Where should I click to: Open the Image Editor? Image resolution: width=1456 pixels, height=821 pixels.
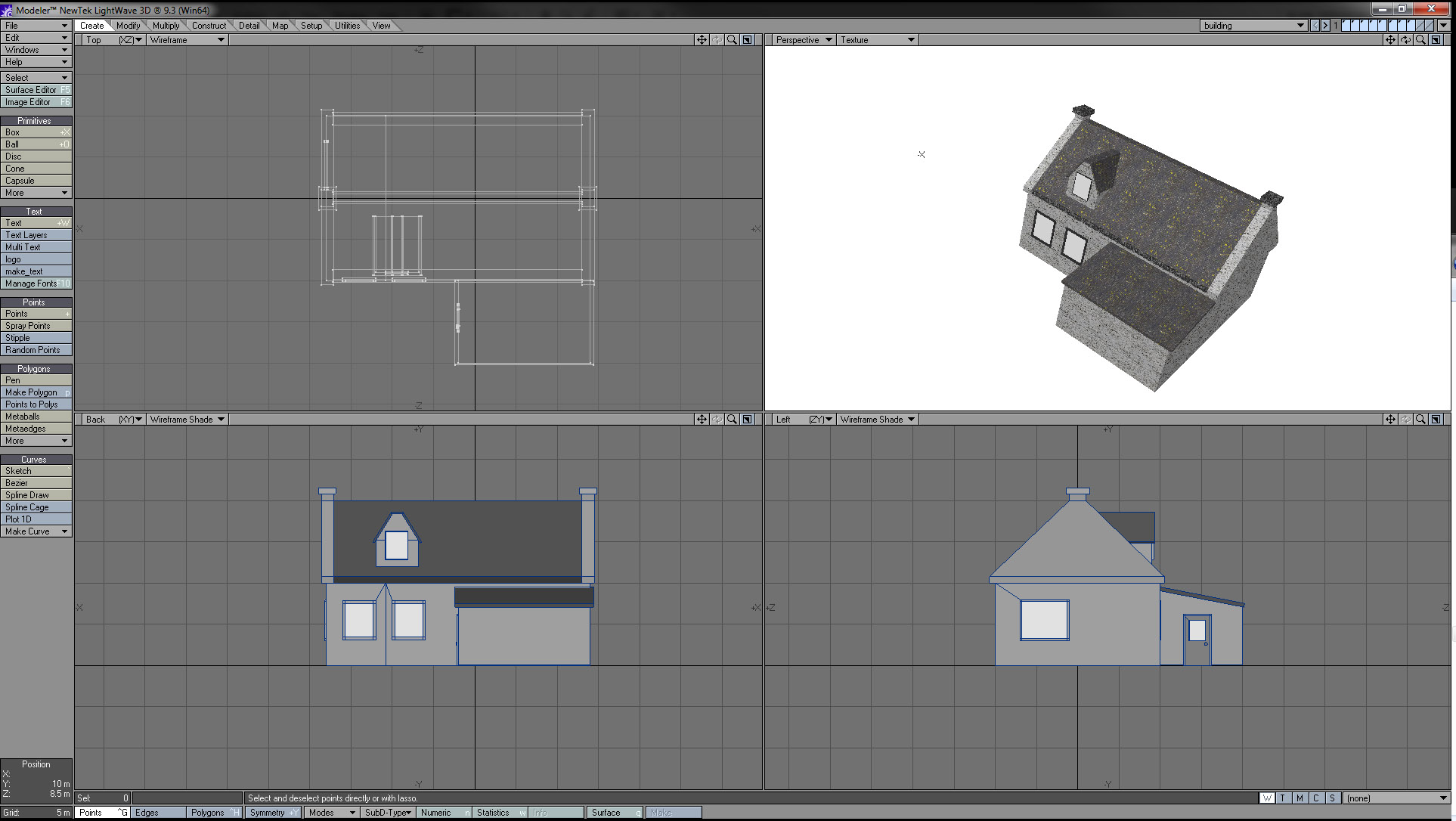click(x=36, y=102)
